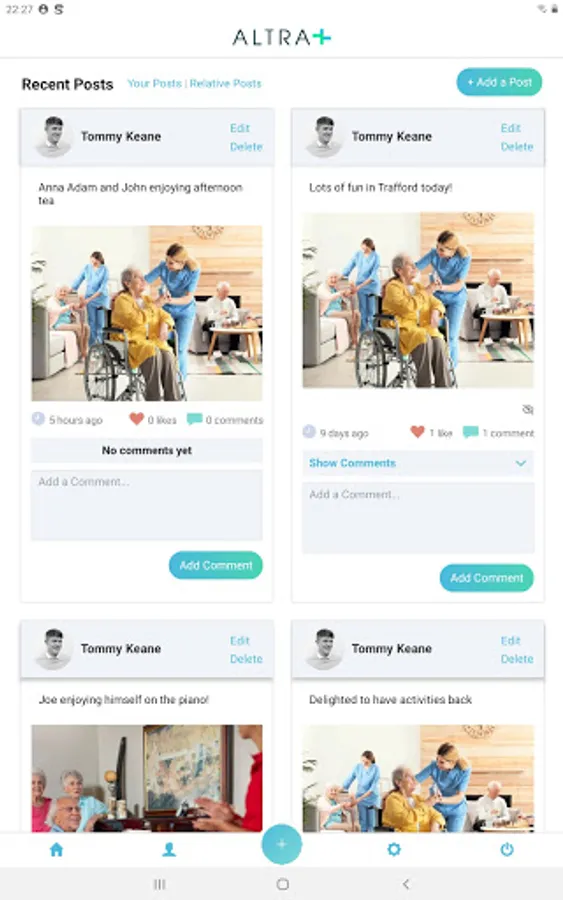Focus the comment field under Trafford post
The height and width of the screenshot is (900, 563).
point(418,518)
